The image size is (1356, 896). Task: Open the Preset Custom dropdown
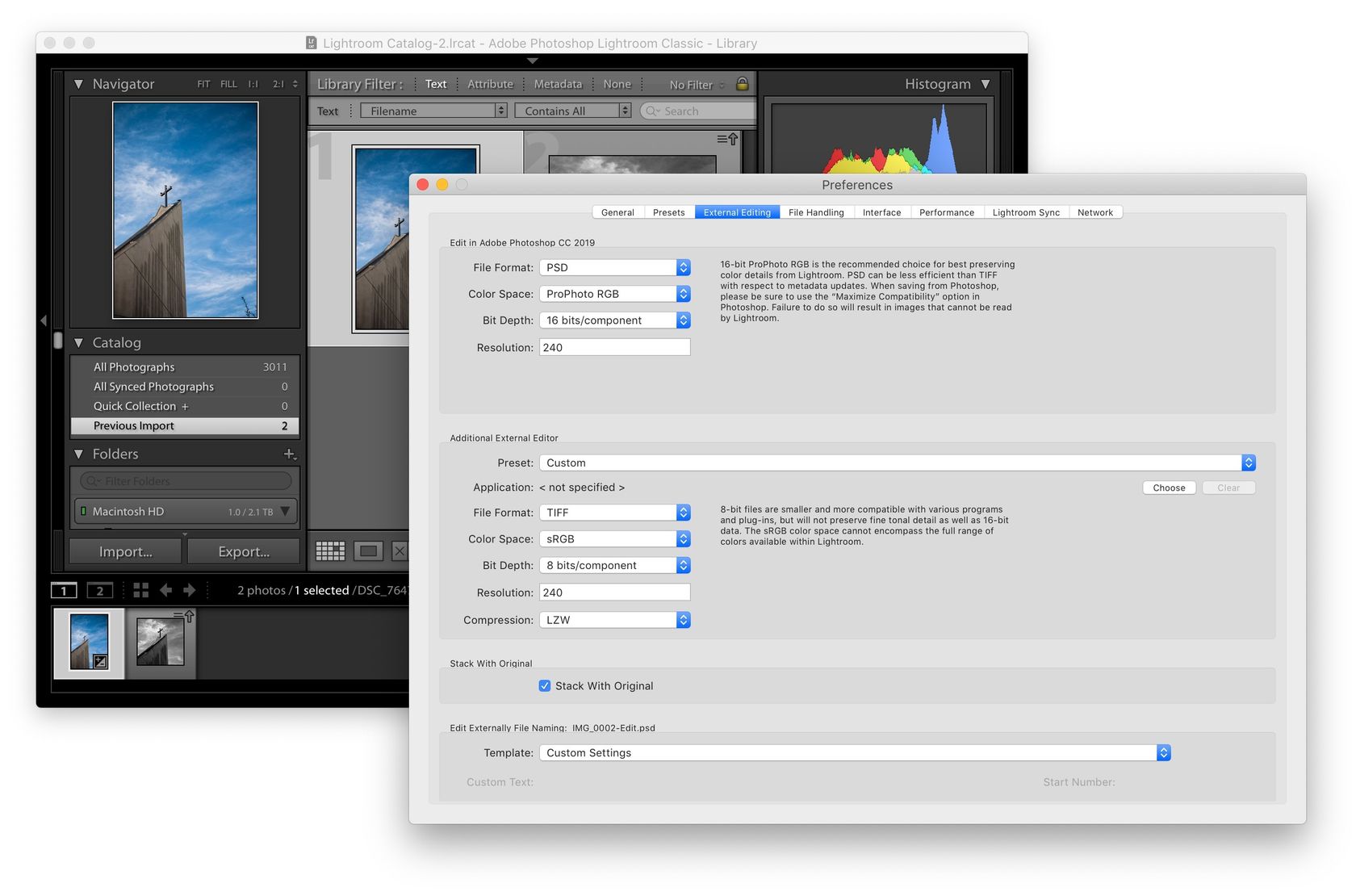[x=898, y=463]
